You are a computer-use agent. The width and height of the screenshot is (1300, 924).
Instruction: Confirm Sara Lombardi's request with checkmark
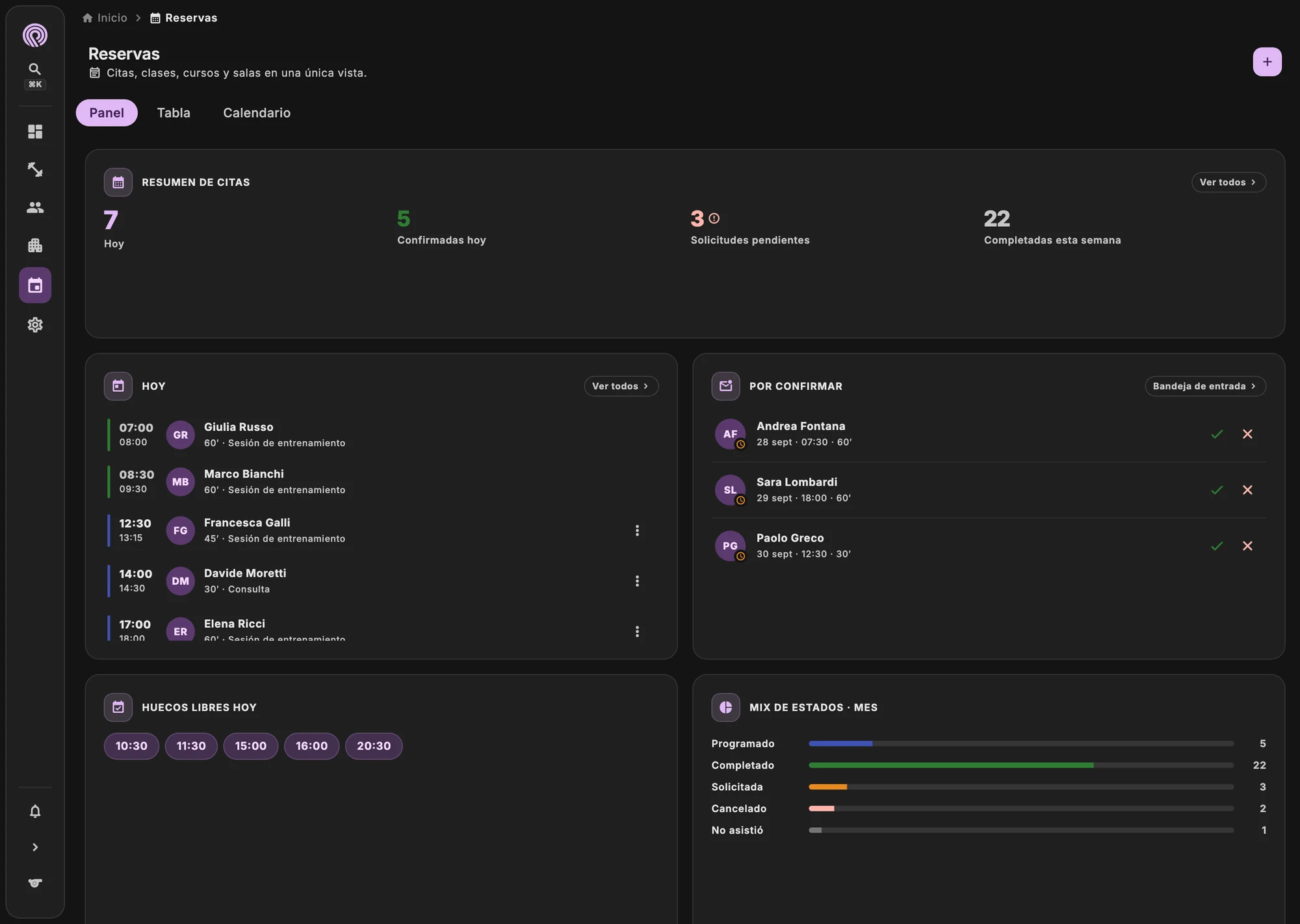[x=1217, y=490]
